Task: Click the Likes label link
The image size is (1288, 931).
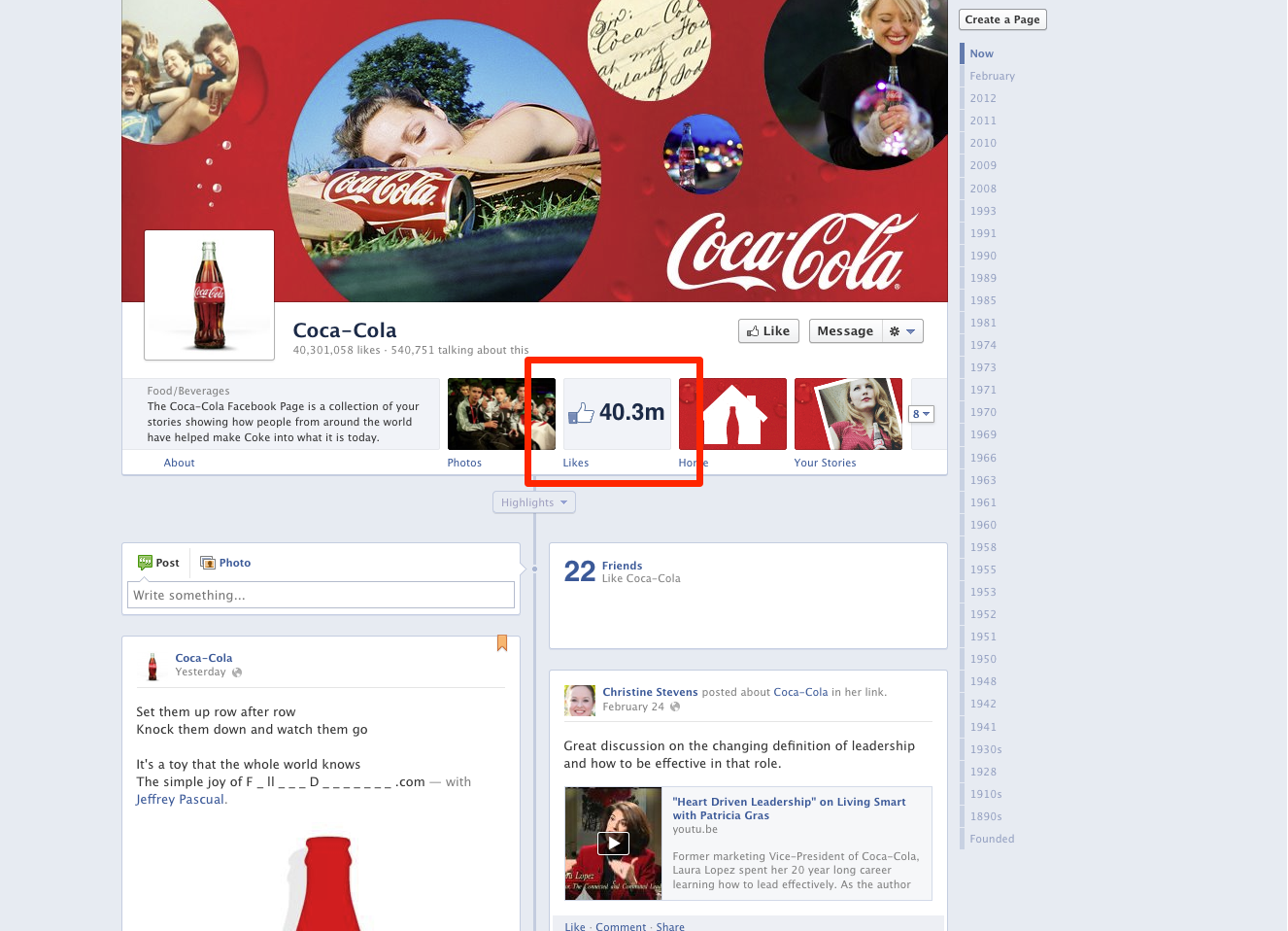Action: (576, 463)
